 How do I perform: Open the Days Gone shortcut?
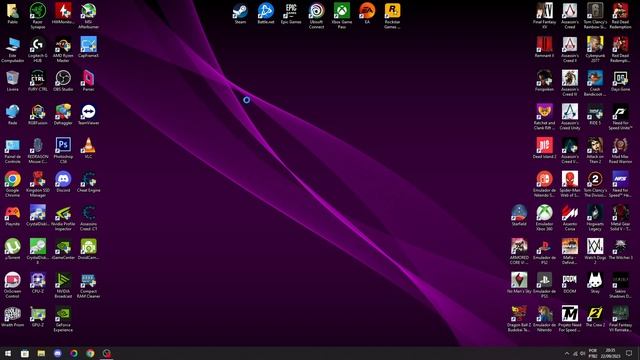620,81
